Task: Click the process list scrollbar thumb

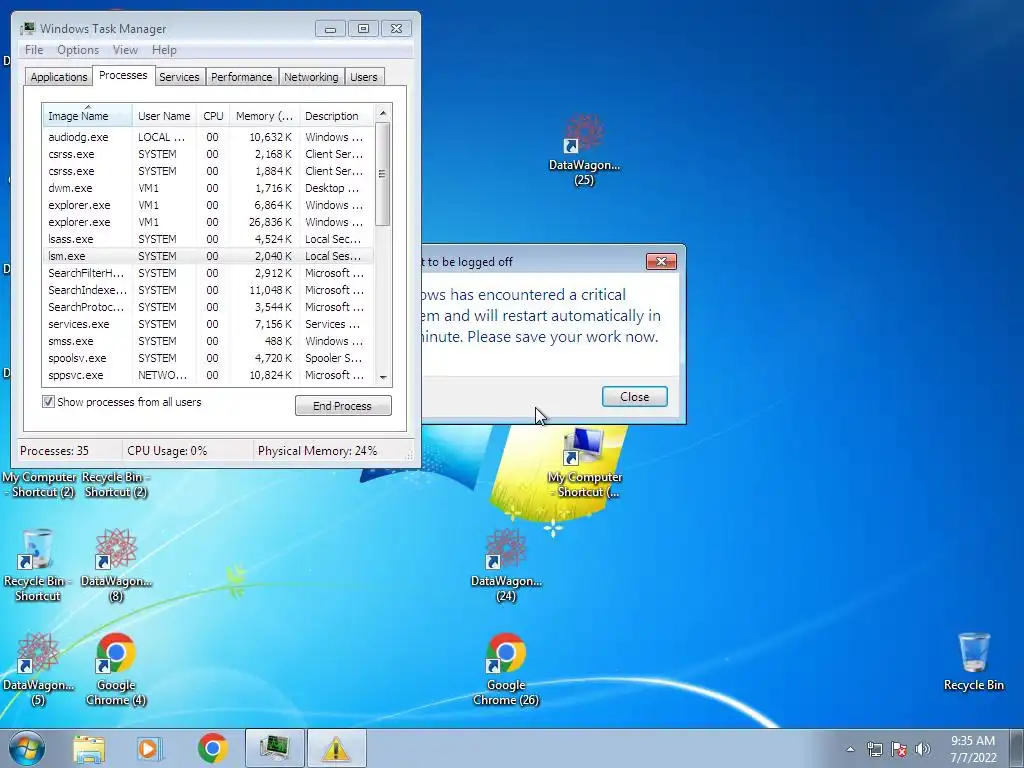Action: 383,174
